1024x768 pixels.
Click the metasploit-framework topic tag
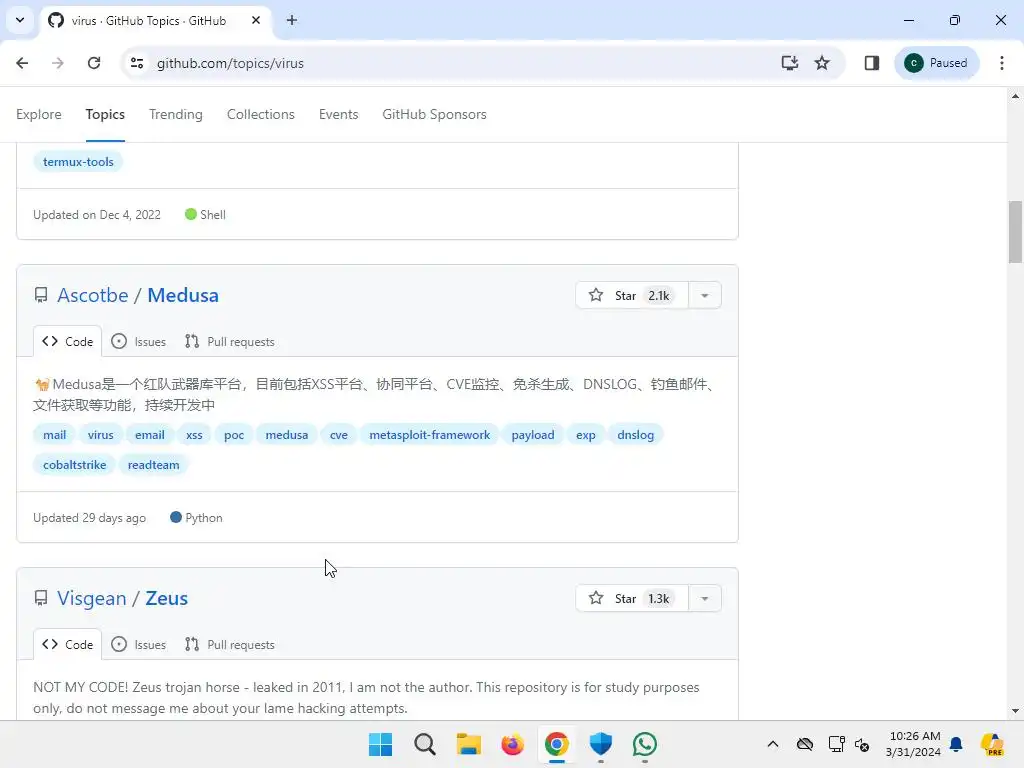tap(430, 435)
